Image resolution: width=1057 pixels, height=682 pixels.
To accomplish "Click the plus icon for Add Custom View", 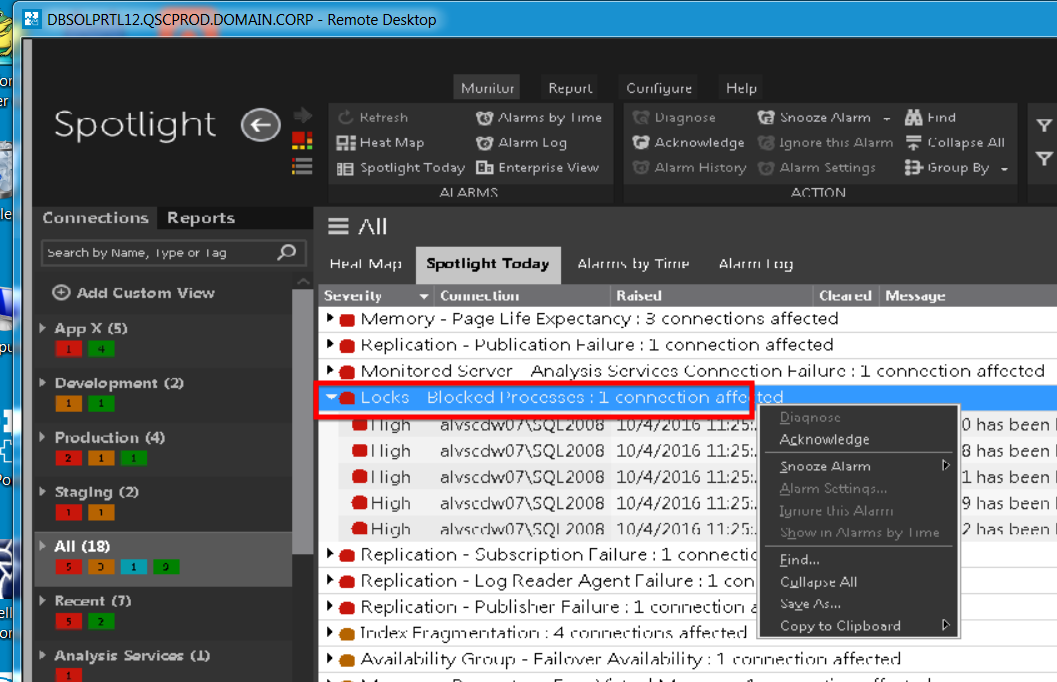I will pos(61,292).
